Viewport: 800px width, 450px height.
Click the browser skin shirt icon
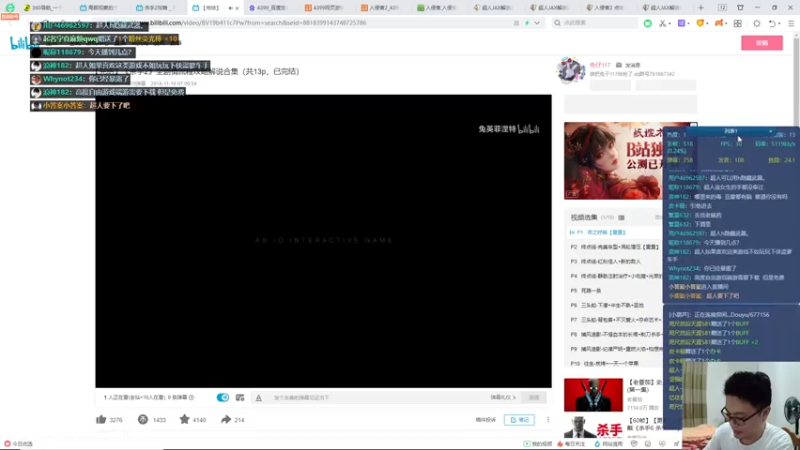click(740, 8)
